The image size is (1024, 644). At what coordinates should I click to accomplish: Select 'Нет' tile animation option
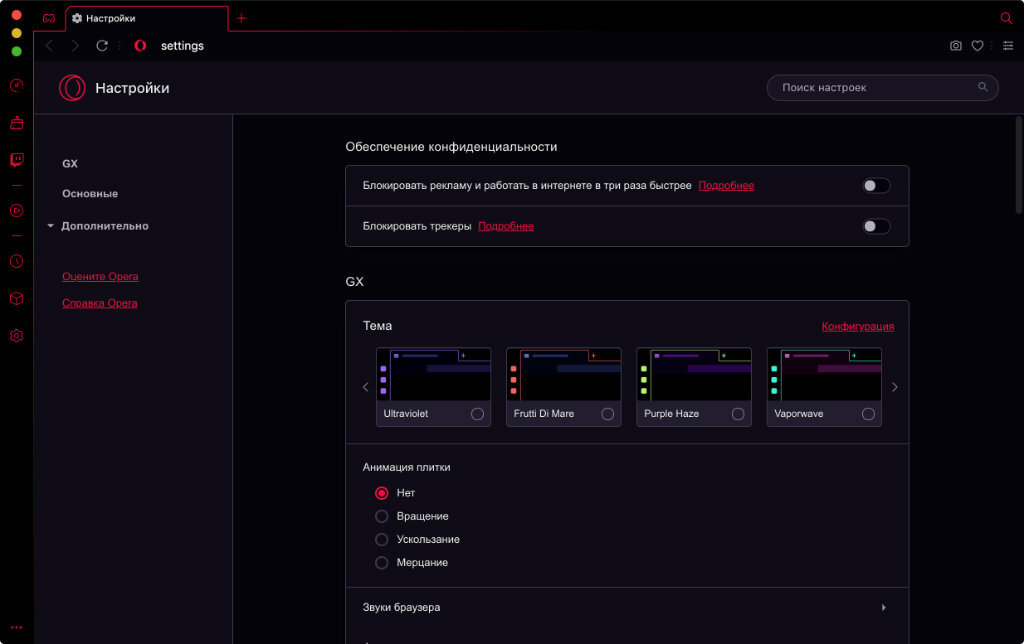381,492
